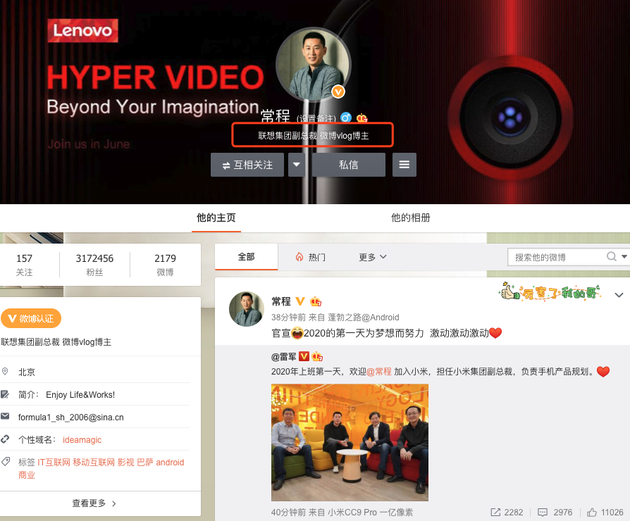630x521 pixels.
Task: Click the location pin icon beside 北京
Action: tap(5, 371)
